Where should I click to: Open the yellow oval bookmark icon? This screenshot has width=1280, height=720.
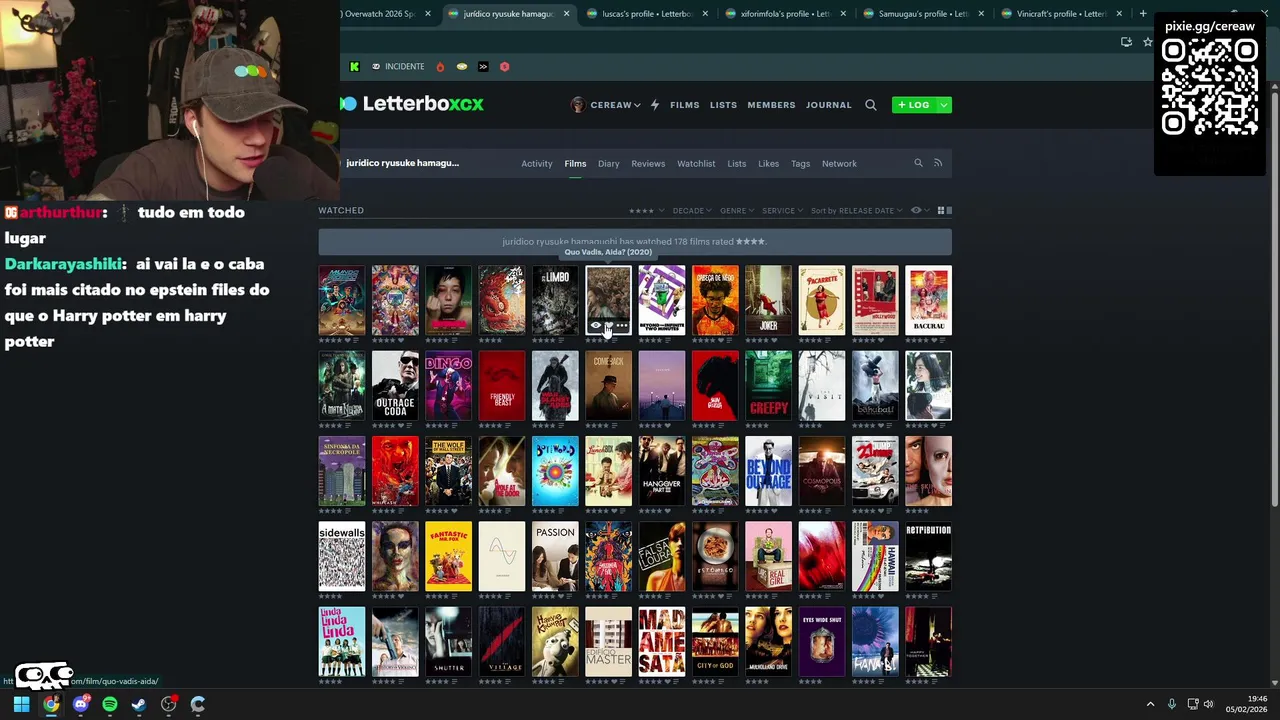(461, 66)
